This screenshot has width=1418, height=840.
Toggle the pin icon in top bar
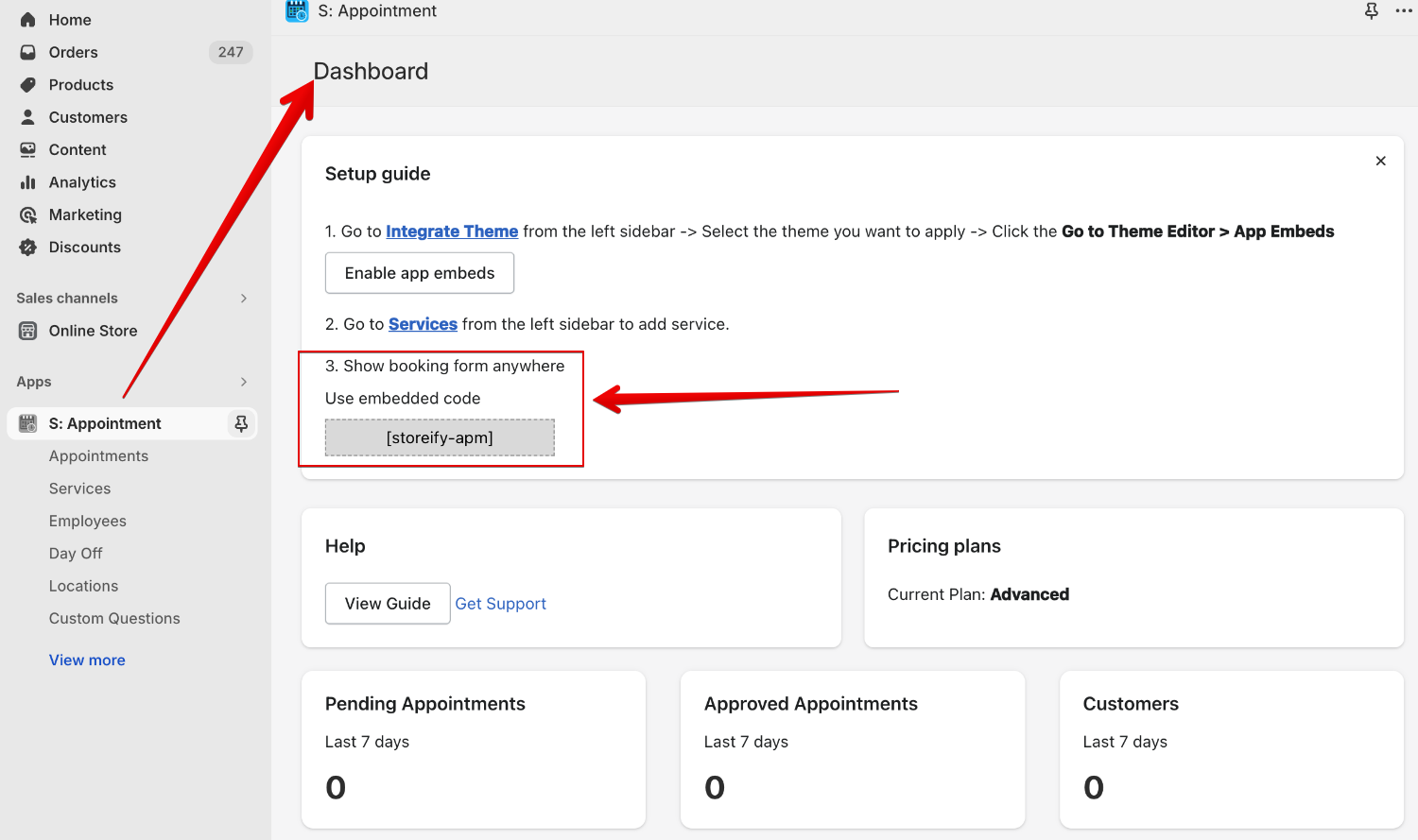(1372, 11)
